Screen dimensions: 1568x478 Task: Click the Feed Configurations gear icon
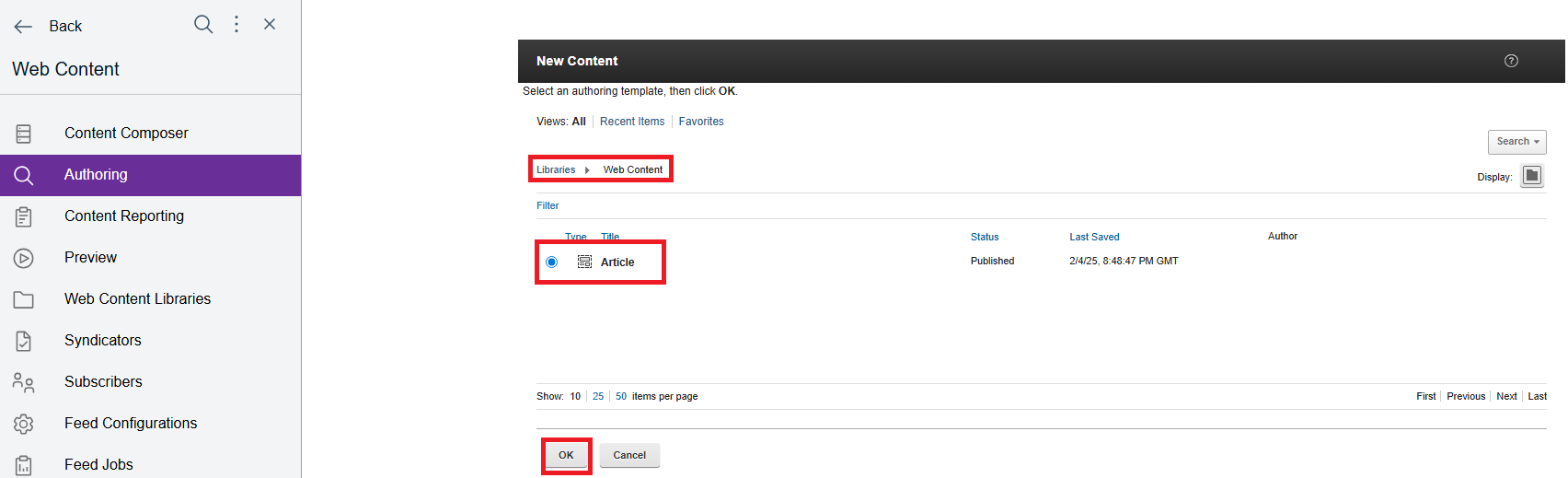click(x=24, y=424)
